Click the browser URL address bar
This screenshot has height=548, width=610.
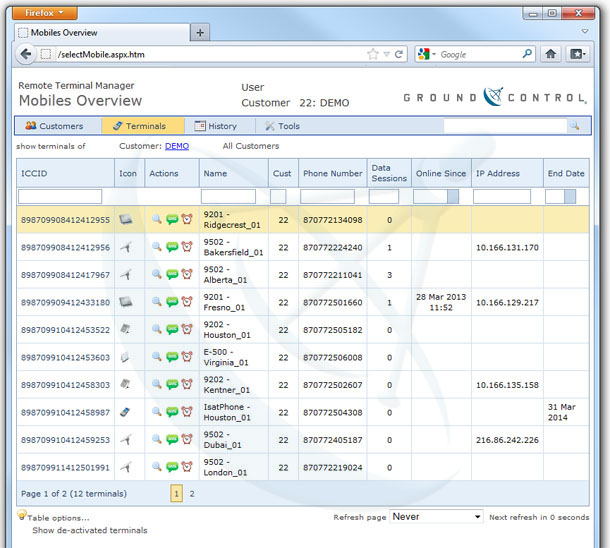(210, 54)
